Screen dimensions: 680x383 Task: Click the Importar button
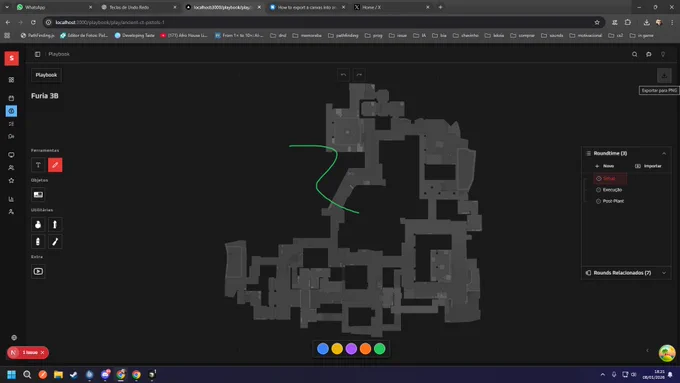click(x=648, y=166)
